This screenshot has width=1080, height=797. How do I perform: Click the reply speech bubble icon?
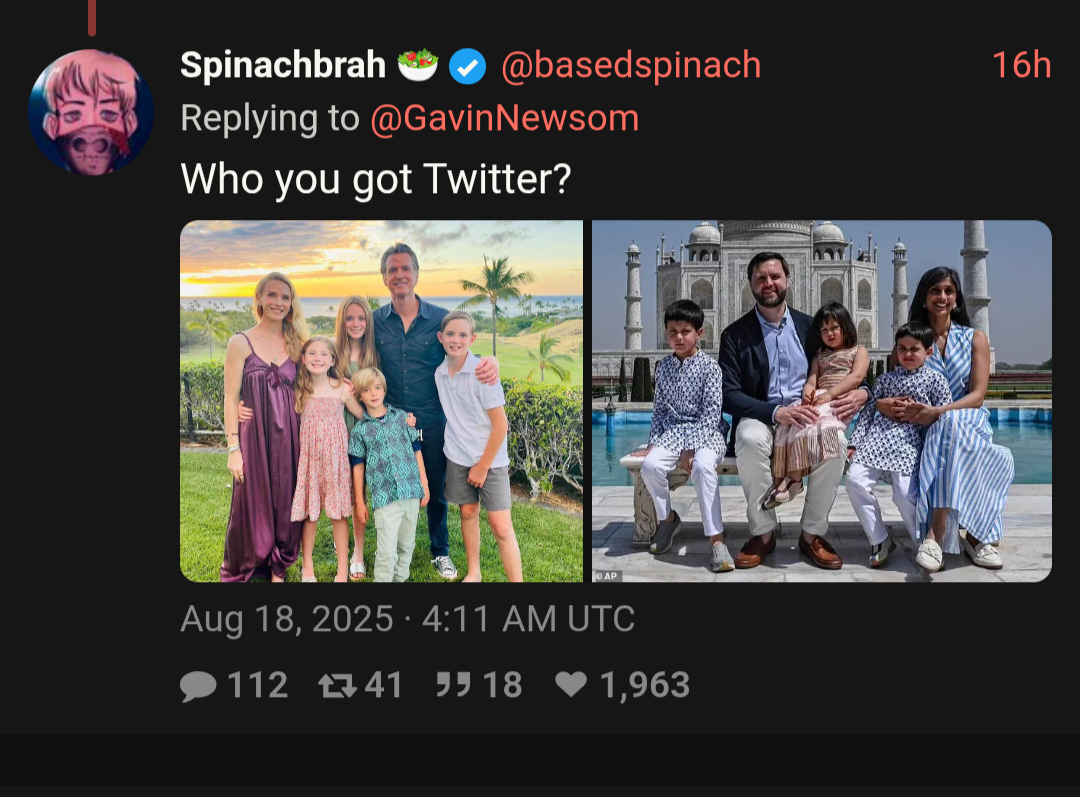point(198,686)
